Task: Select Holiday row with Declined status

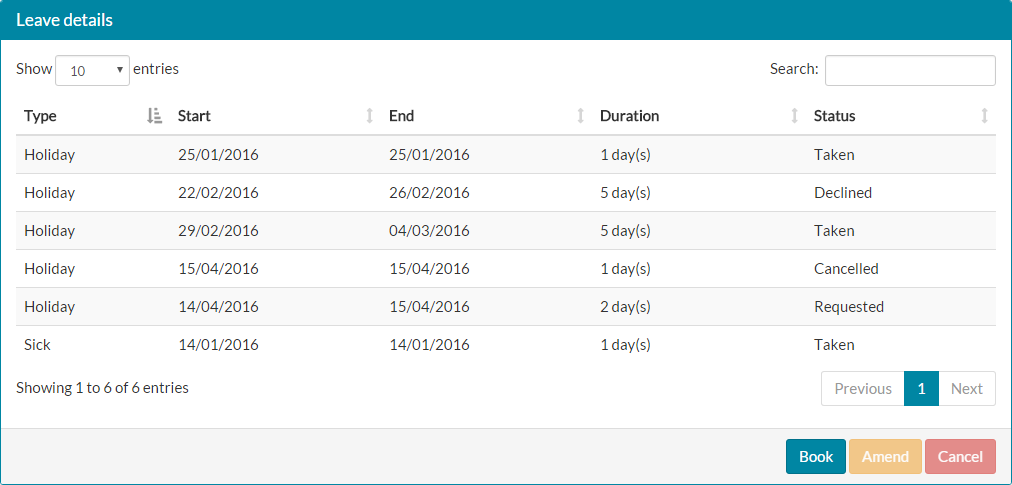Action: pyautogui.click(x=505, y=193)
